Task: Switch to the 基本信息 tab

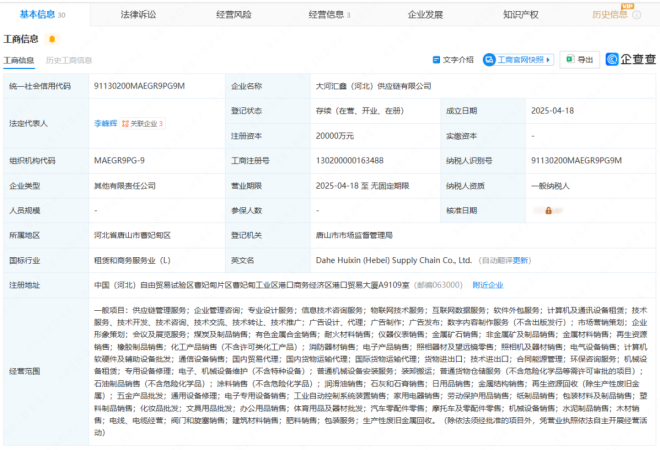Action: [x=42, y=15]
